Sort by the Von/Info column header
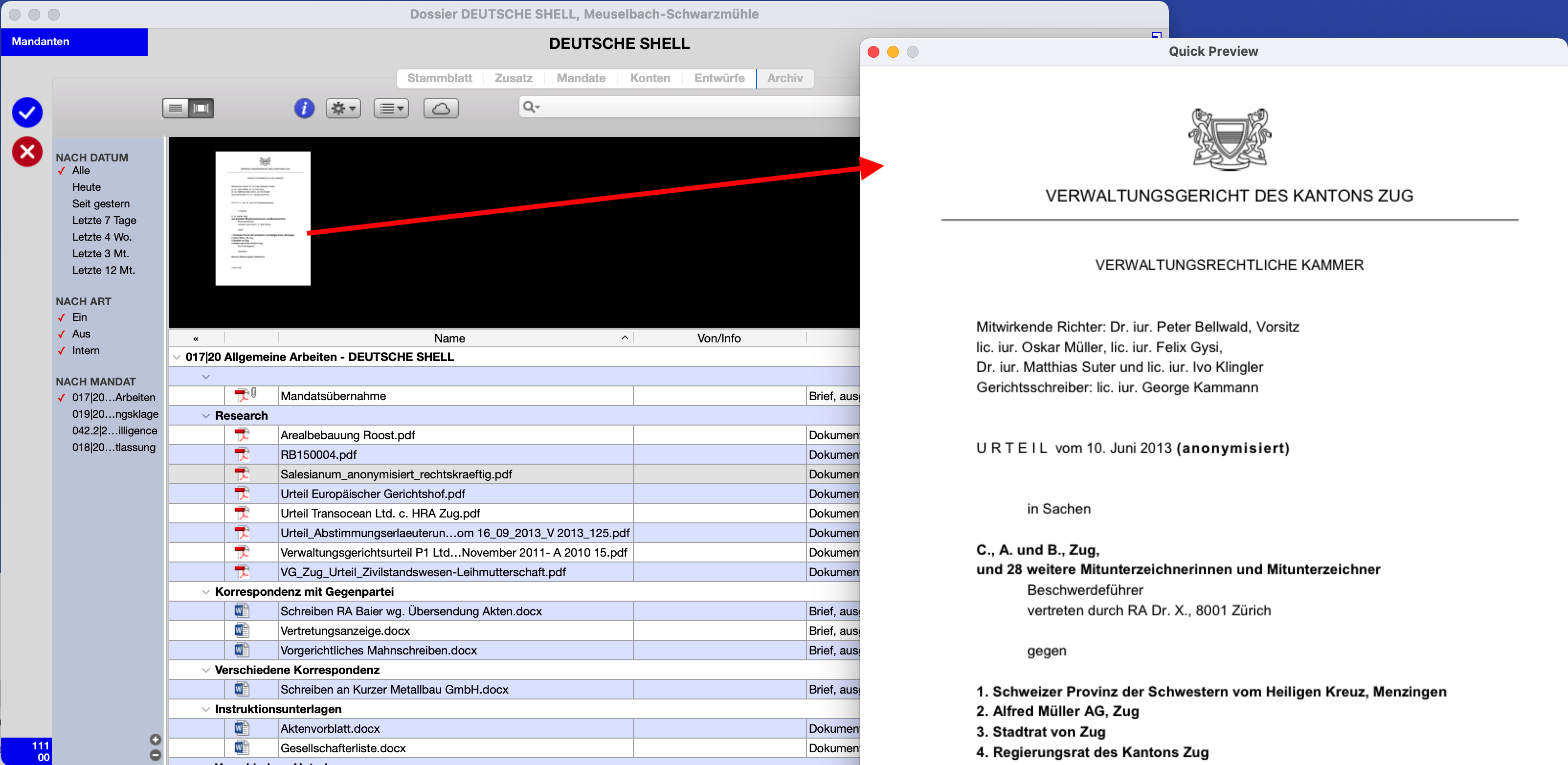The width and height of the screenshot is (1568, 765). 719,338
